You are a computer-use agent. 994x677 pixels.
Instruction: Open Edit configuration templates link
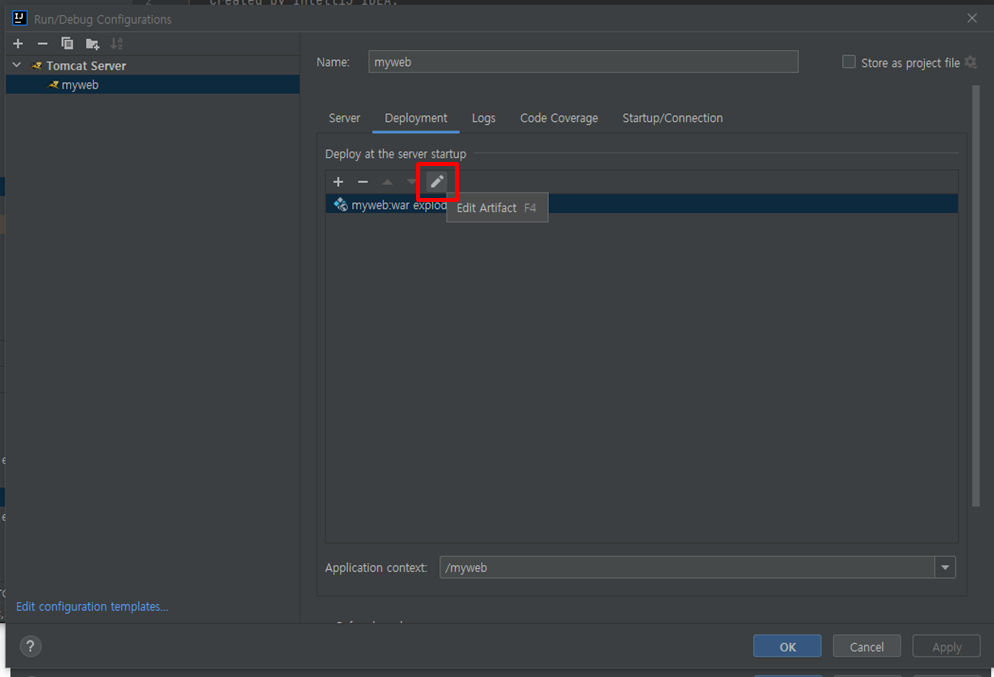point(92,607)
